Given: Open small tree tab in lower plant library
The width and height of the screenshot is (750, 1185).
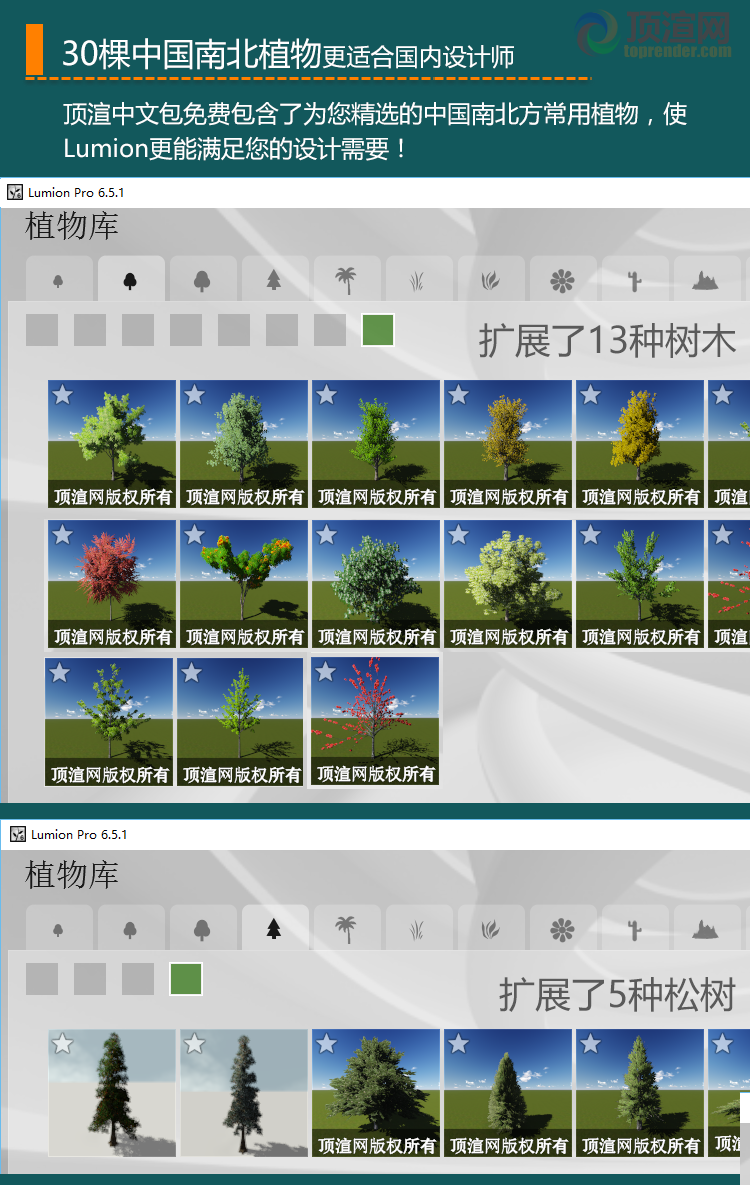Looking at the screenshot, I should tap(59, 928).
